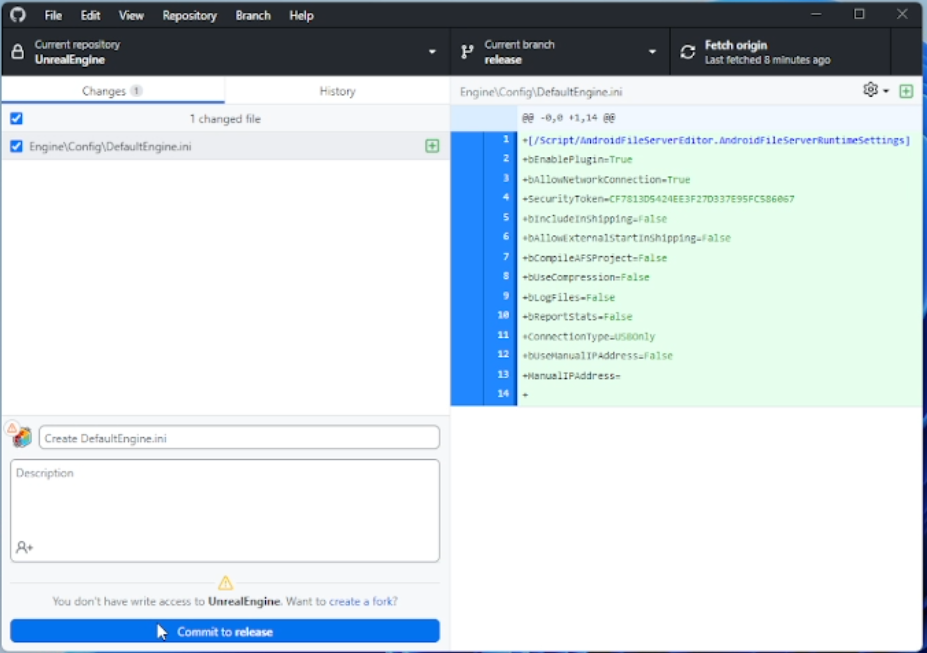The image size is (927, 653).
Task: Open dropdown arrow next to settings gear
Action: coord(886,91)
